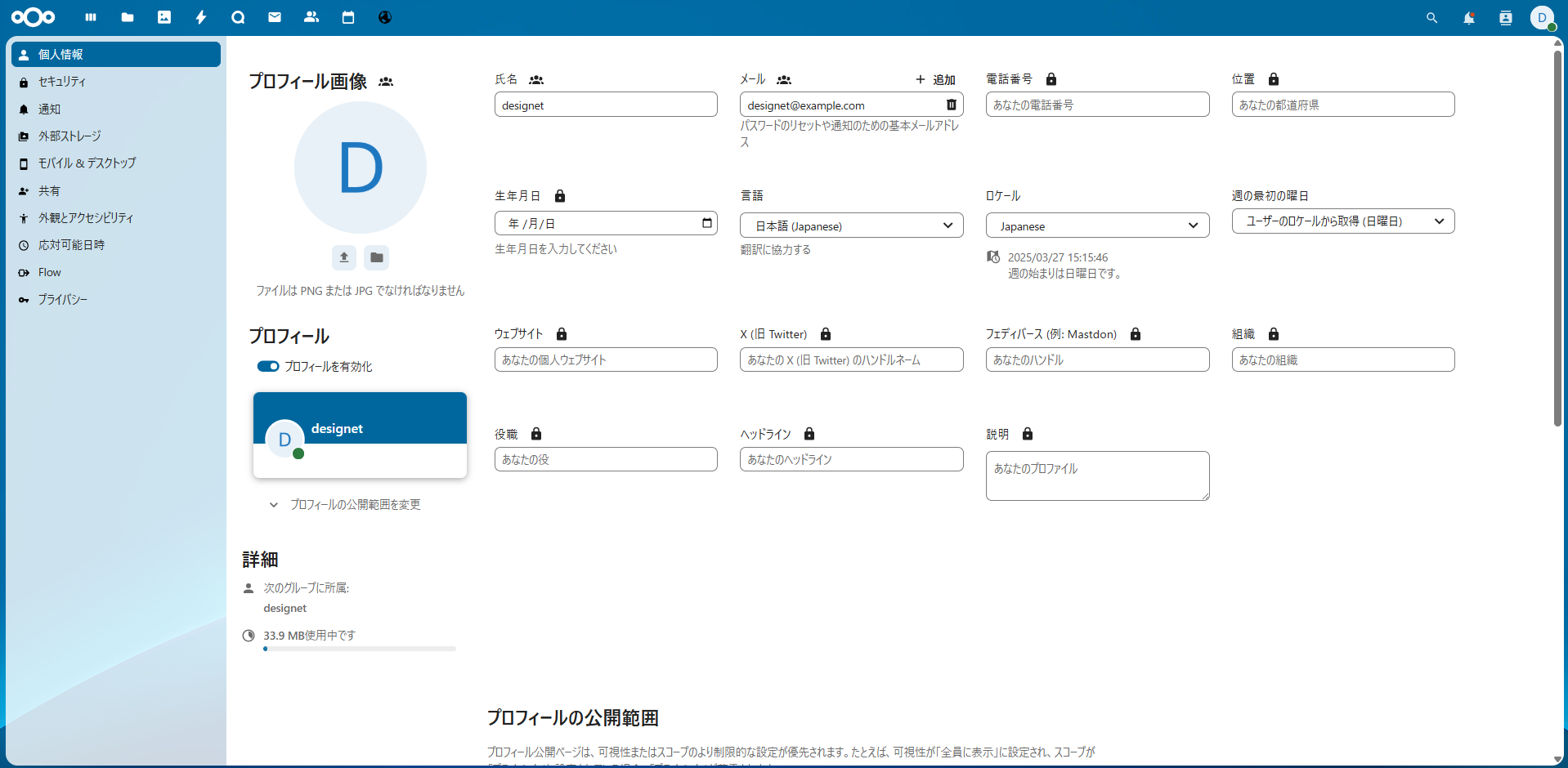1568x768 pixels.
Task: Delete the designet@example.com email with trash icon
Action: (x=951, y=105)
